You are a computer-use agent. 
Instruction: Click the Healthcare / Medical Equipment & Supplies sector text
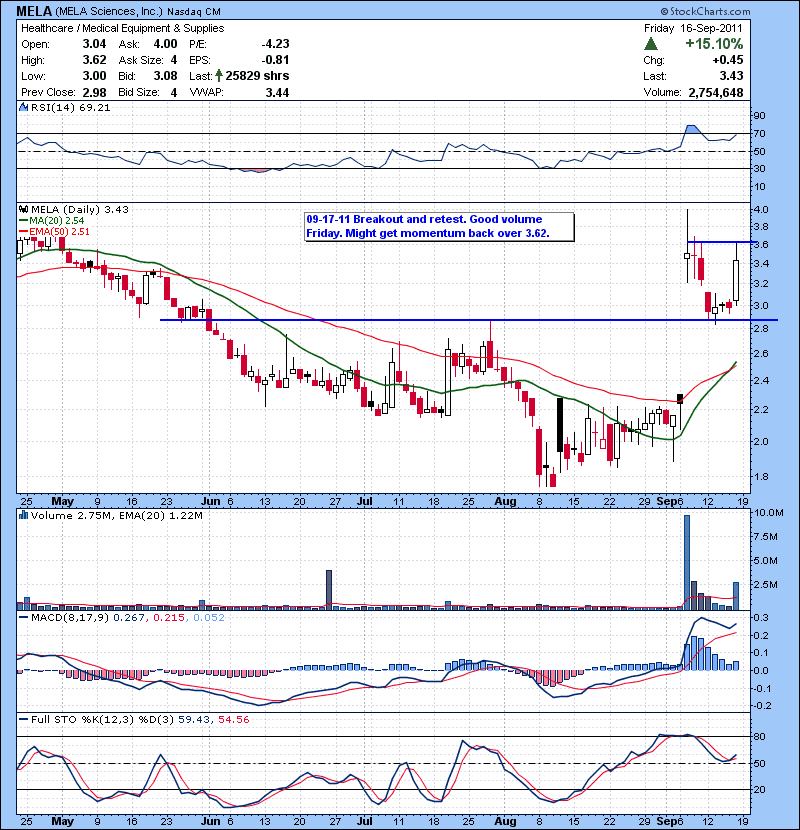click(122, 28)
